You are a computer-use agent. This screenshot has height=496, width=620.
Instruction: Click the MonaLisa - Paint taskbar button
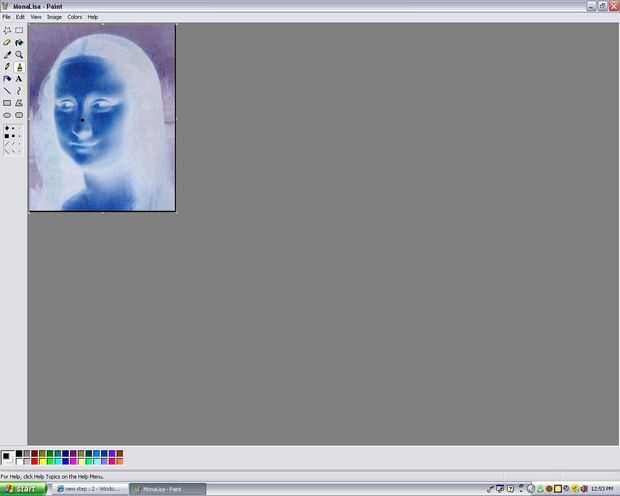coord(168,489)
